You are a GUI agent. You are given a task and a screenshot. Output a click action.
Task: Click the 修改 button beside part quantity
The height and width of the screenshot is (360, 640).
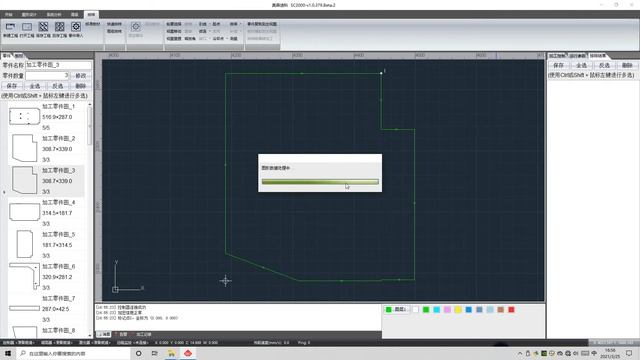[81, 76]
